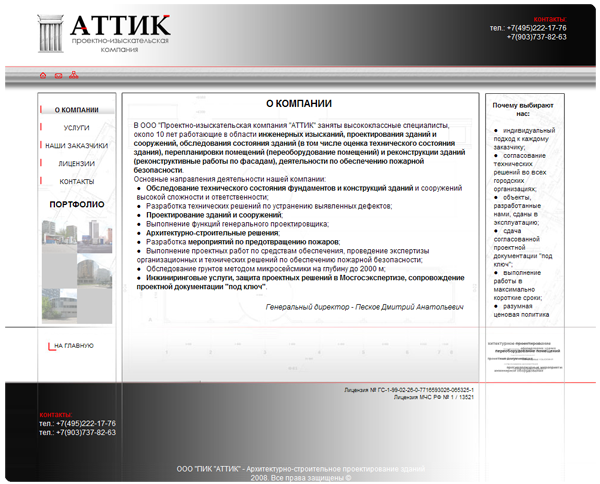Viewport: 600px width, 484px height.
Task: Click Обследование грунтов методом микросейсмики bullet
Action: point(266,269)
